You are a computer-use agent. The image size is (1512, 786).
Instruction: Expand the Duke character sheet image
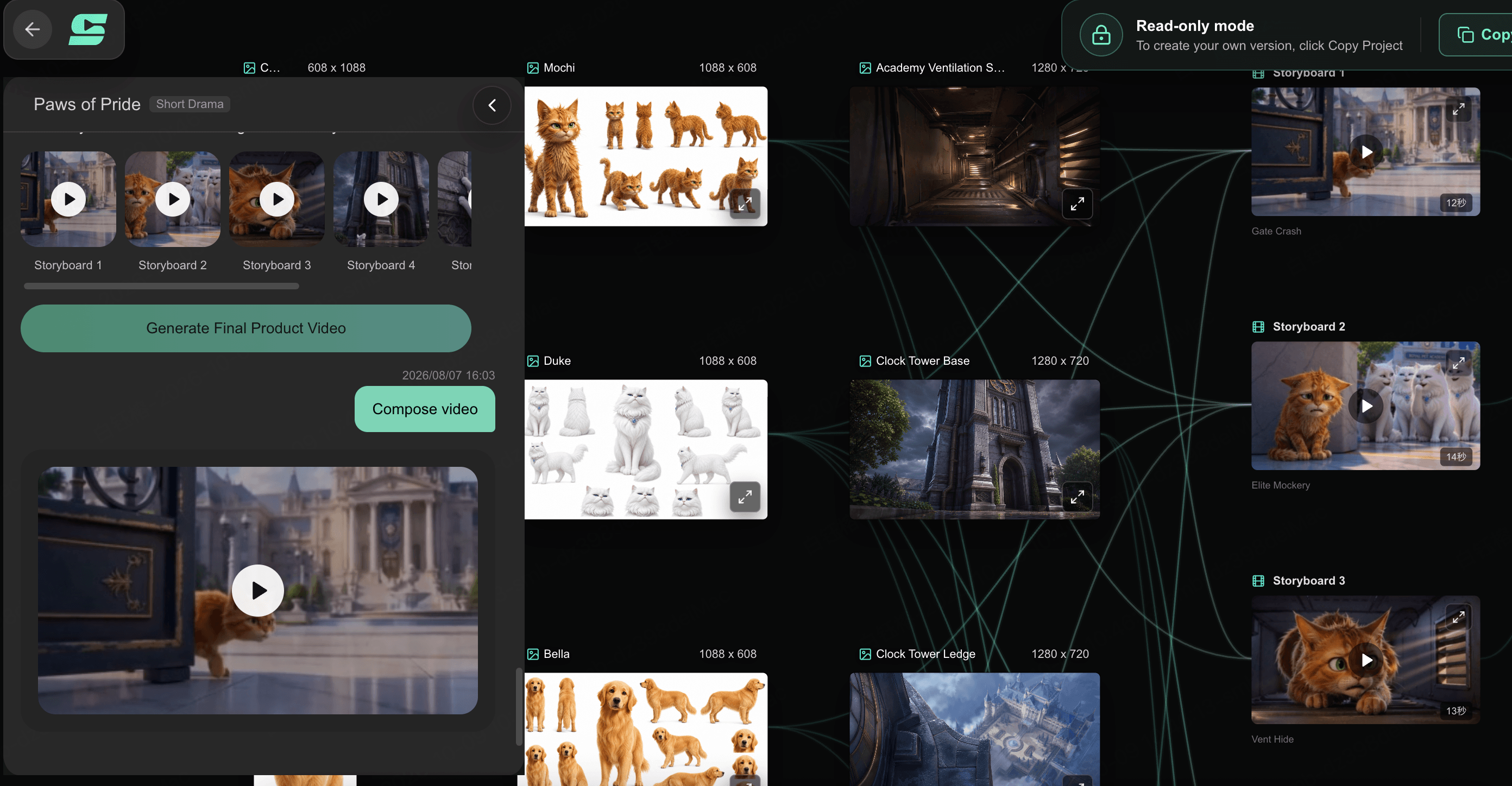pos(745,497)
